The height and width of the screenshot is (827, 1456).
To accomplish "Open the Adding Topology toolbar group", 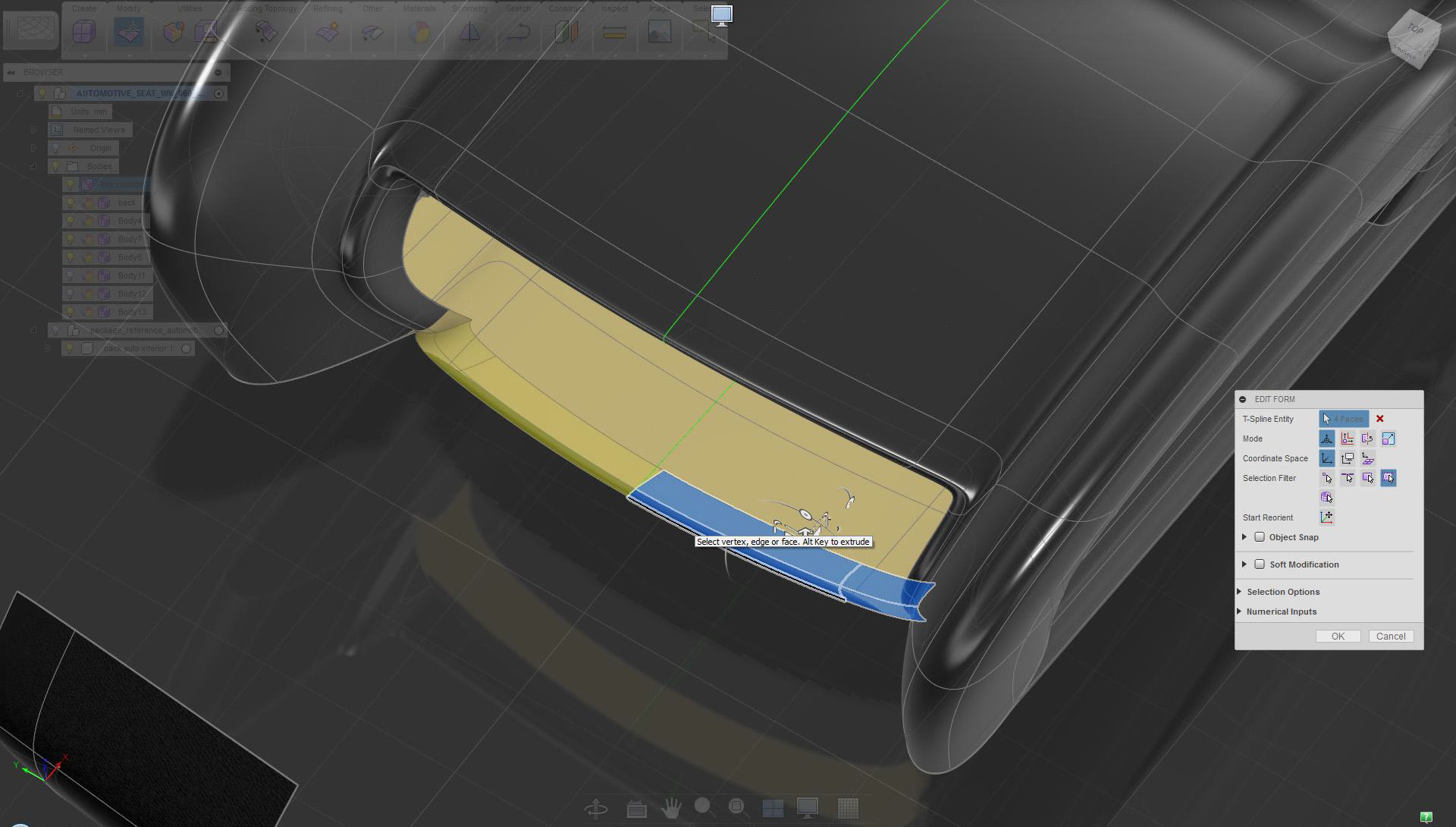I will tap(267, 9).
